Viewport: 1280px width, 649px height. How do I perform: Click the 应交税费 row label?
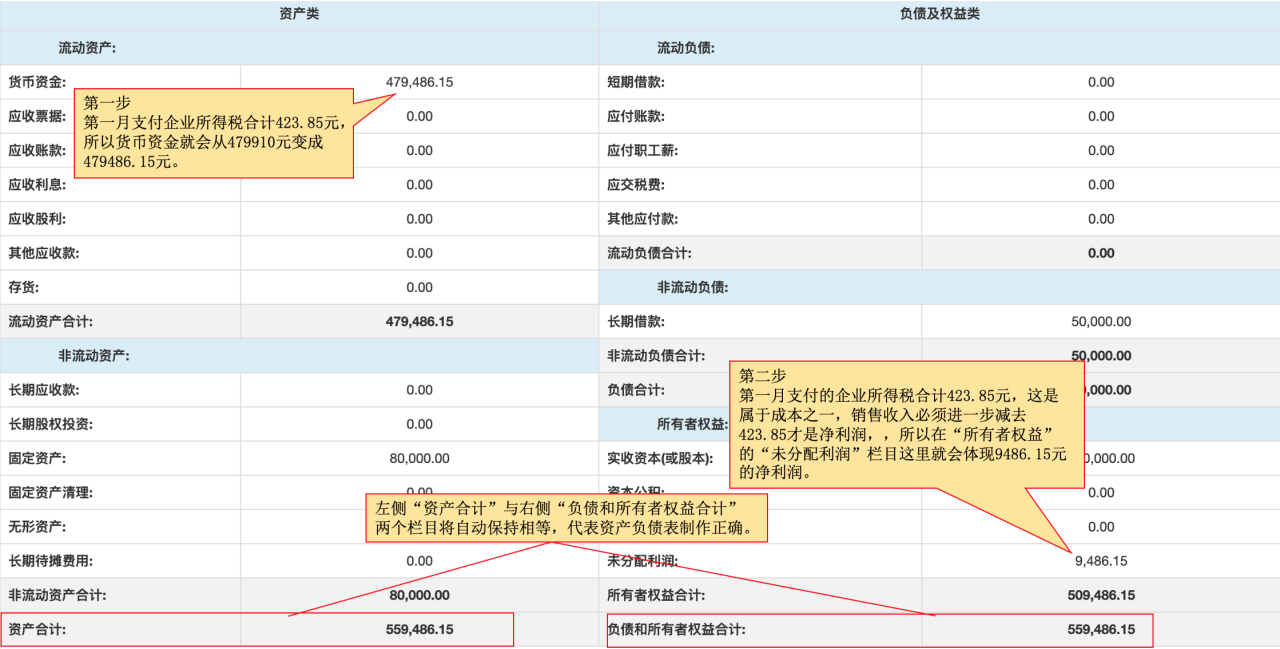coord(636,185)
